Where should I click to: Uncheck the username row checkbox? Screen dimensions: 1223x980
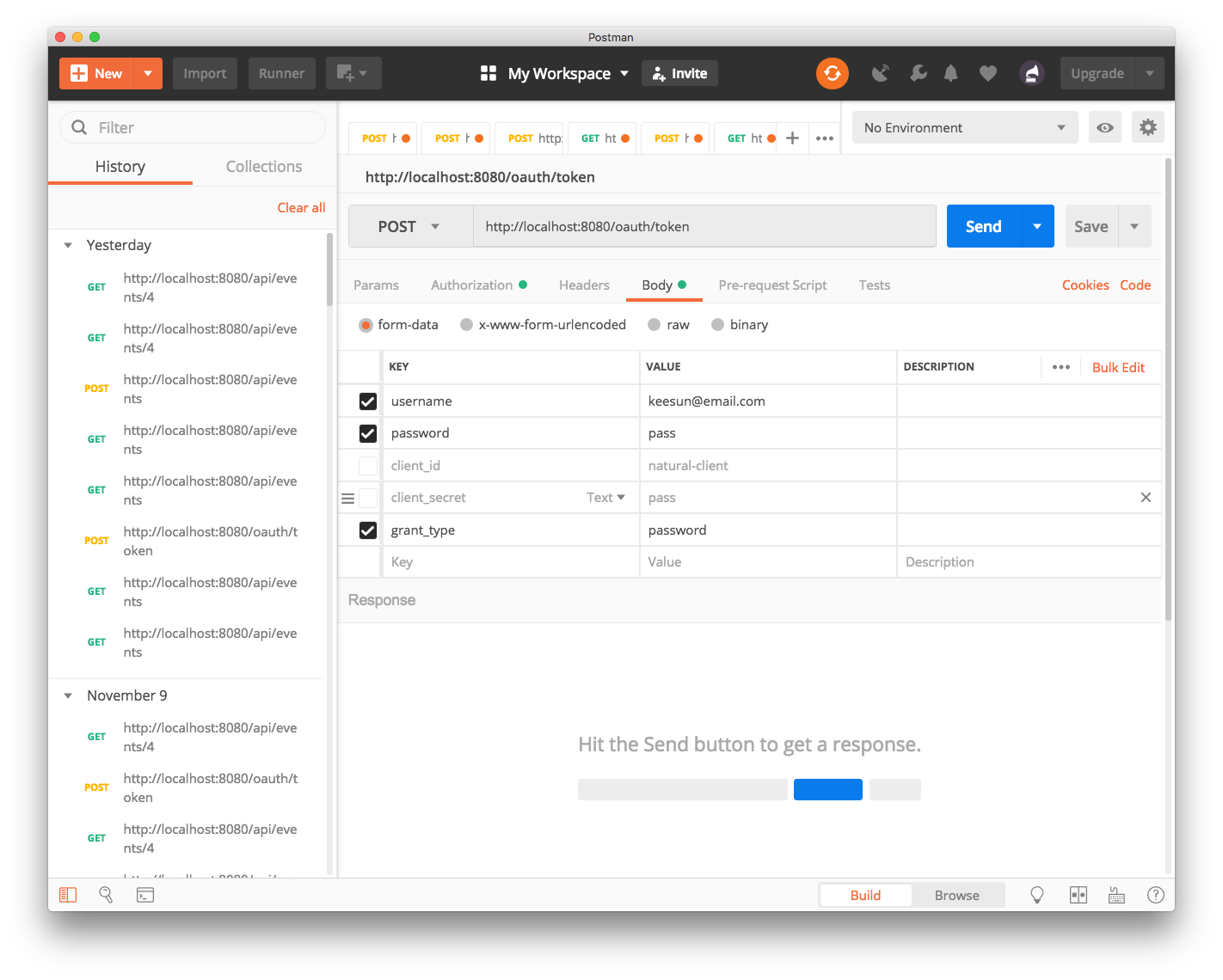368,401
